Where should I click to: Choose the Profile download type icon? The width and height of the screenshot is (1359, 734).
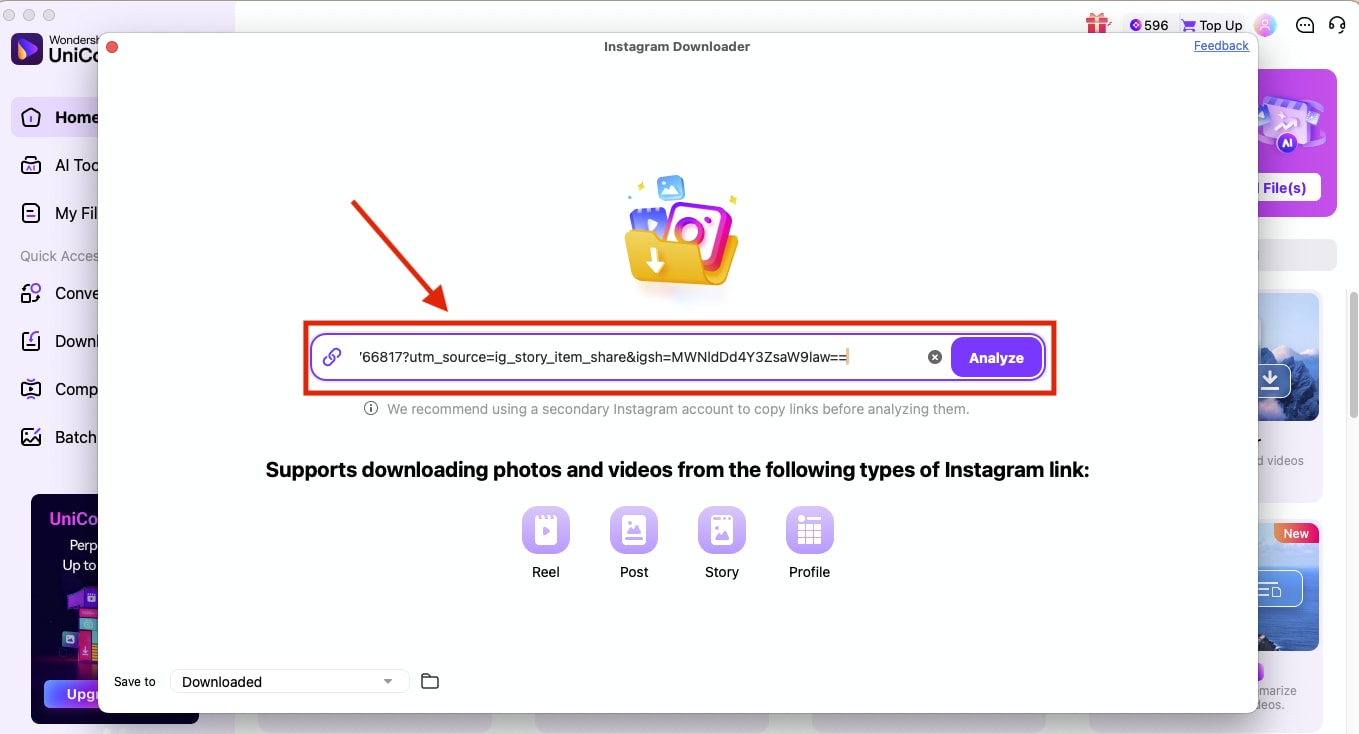pos(809,530)
